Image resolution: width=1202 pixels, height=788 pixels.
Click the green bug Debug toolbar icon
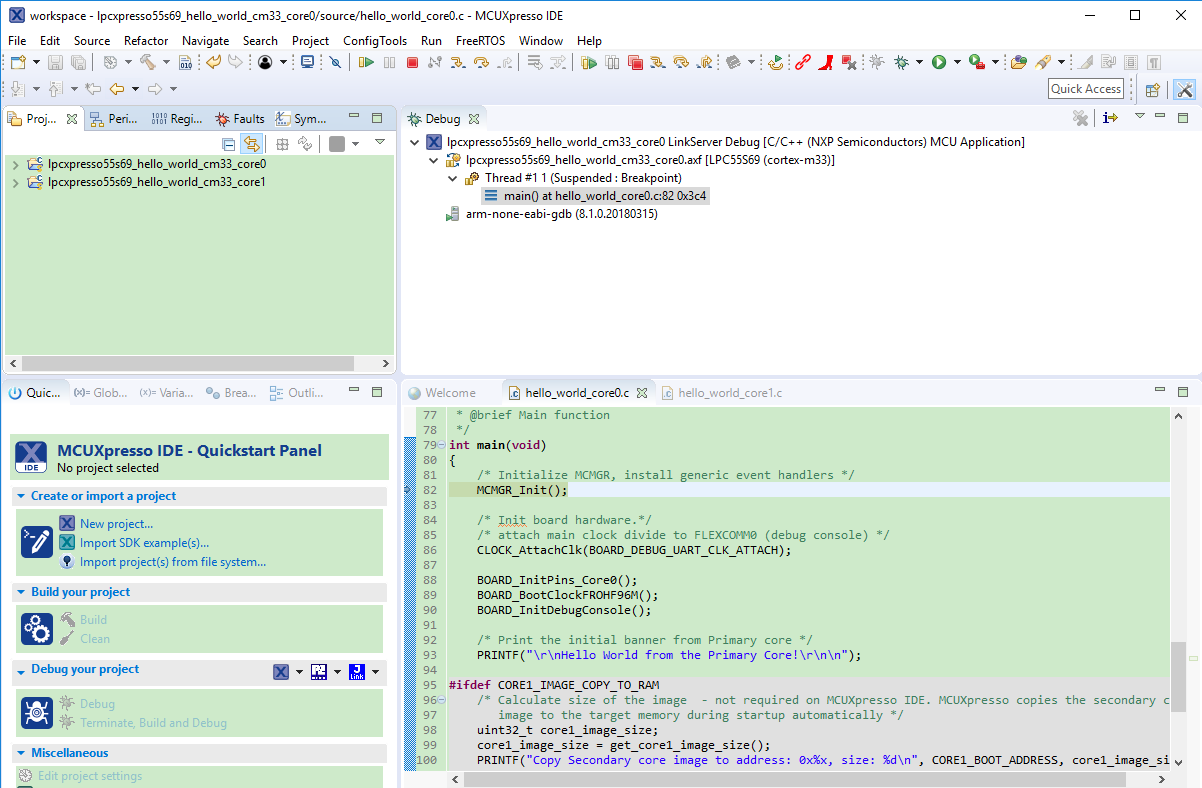[901, 62]
